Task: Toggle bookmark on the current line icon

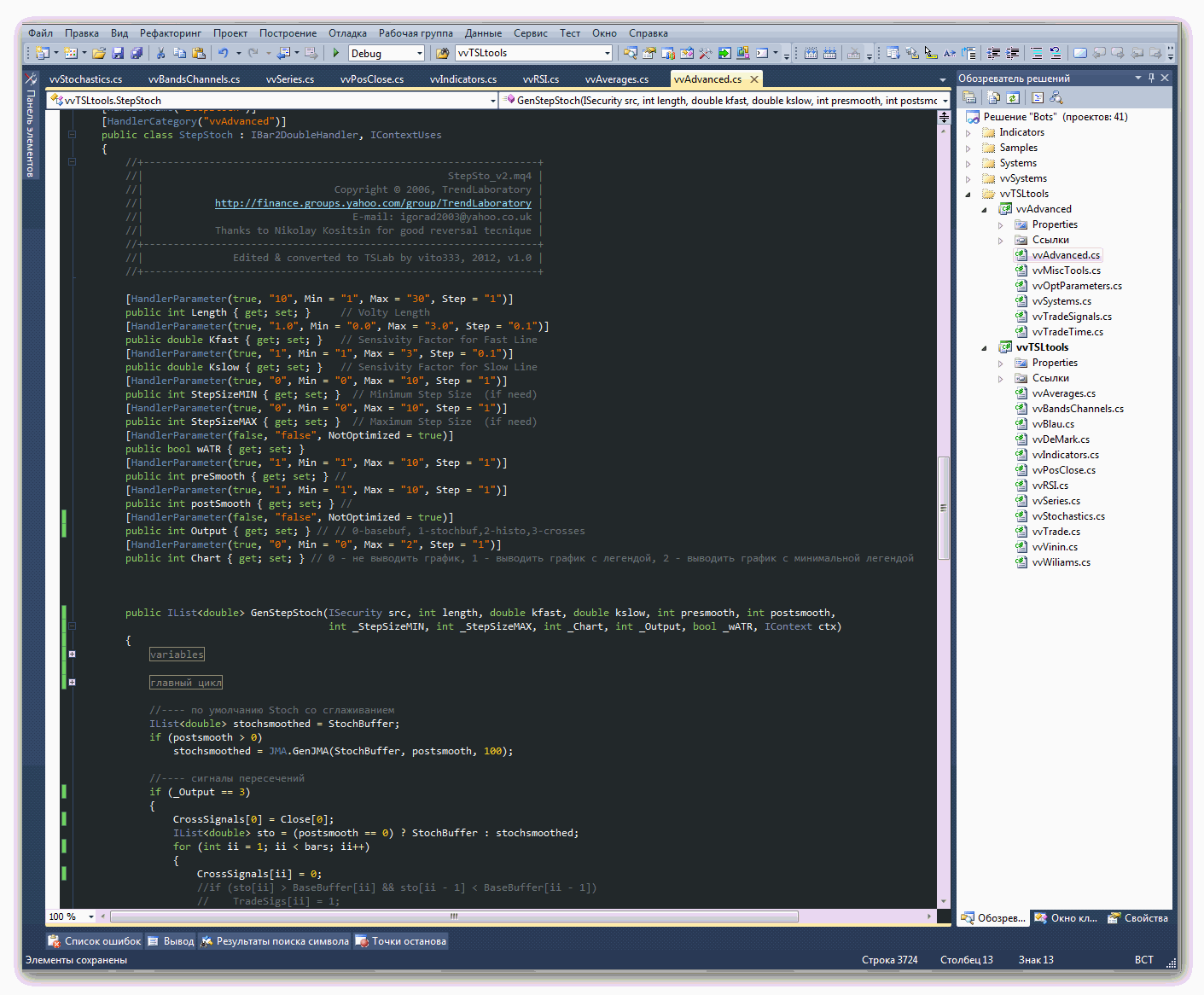Action: (x=1080, y=53)
